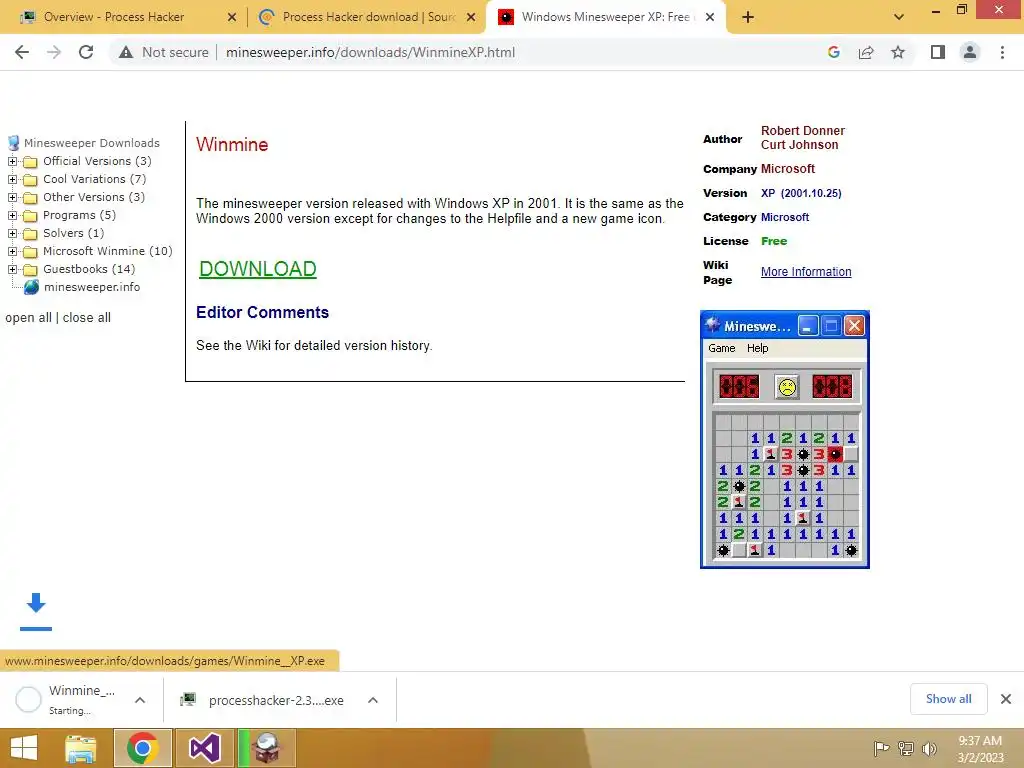The width and height of the screenshot is (1024, 768).
Task: Click the open all link
Action: point(28,317)
